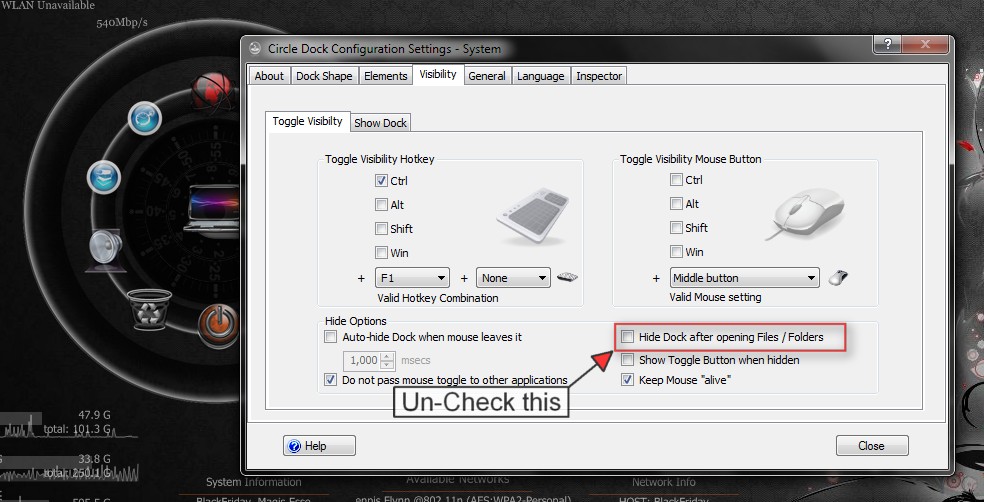Check Win under Toggle Visibility Mouse Button
Image resolution: width=984 pixels, height=502 pixels.
(676, 252)
